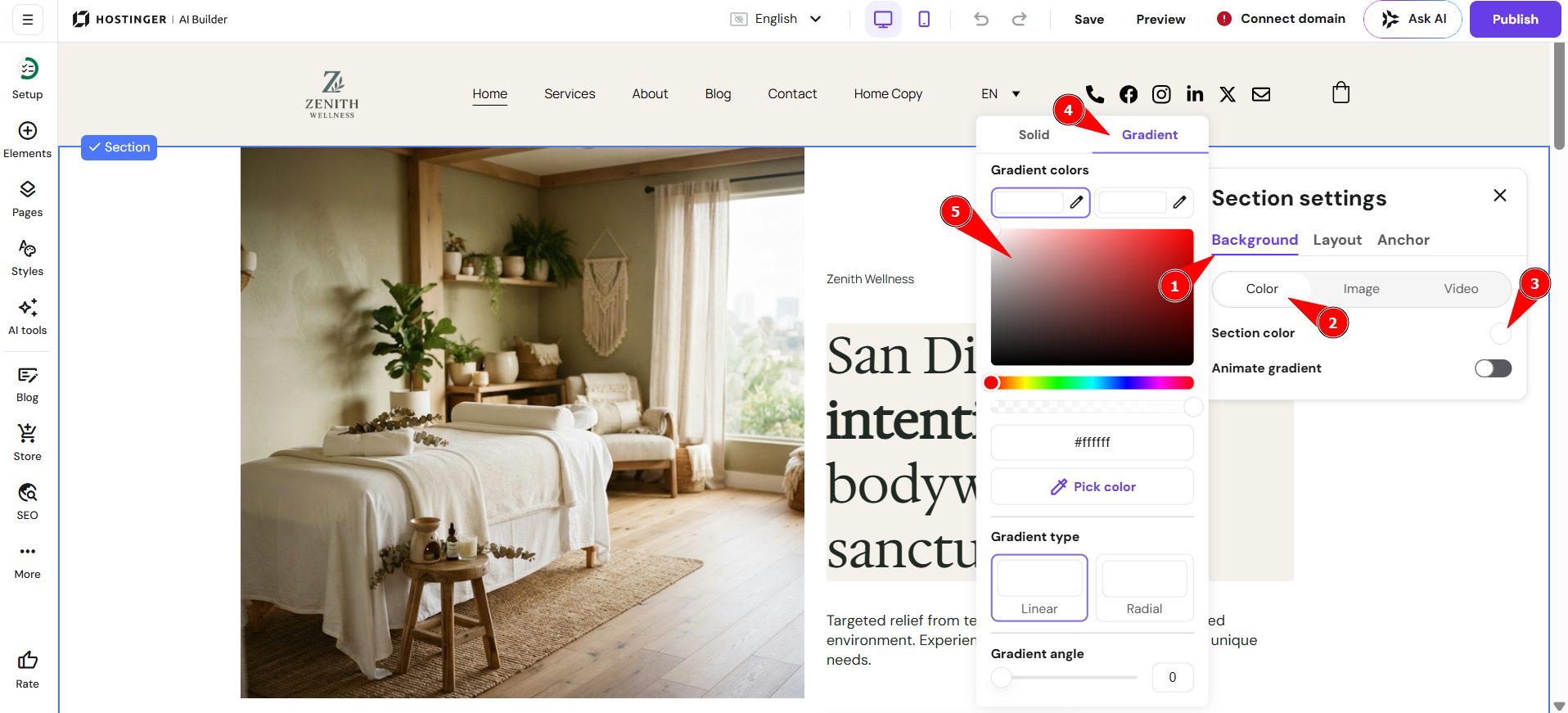The width and height of the screenshot is (1568, 713).
Task: Open AI tools from sidebar
Action: tap(27, 317)
